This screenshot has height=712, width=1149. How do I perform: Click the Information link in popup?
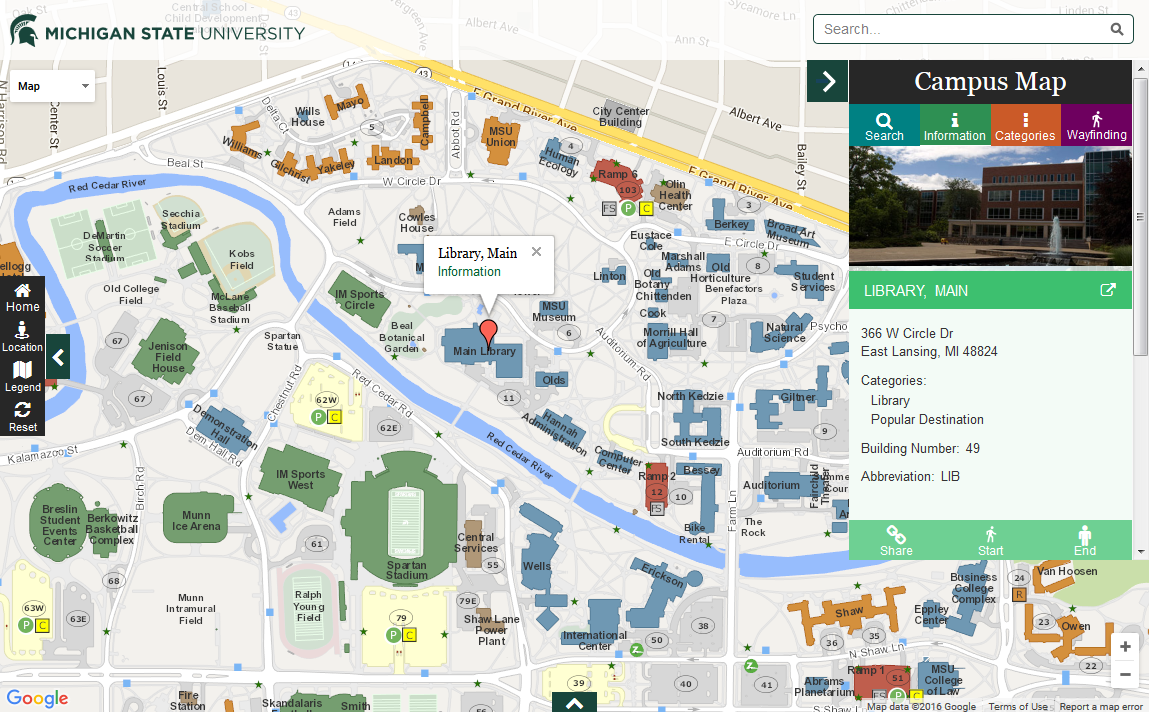point(469,271)
